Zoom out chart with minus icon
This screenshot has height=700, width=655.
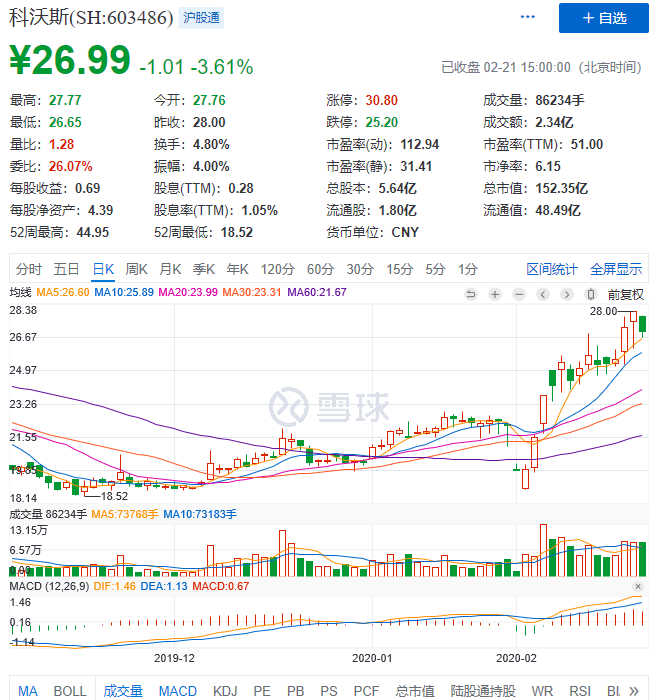point(519,294)
